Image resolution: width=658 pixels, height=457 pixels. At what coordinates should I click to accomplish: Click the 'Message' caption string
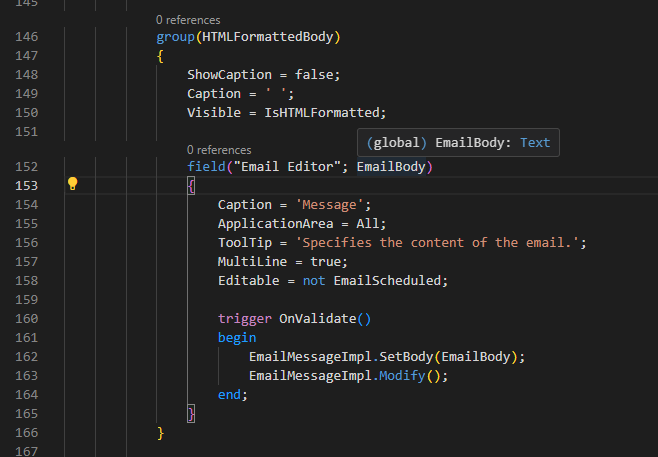point(329,205)
